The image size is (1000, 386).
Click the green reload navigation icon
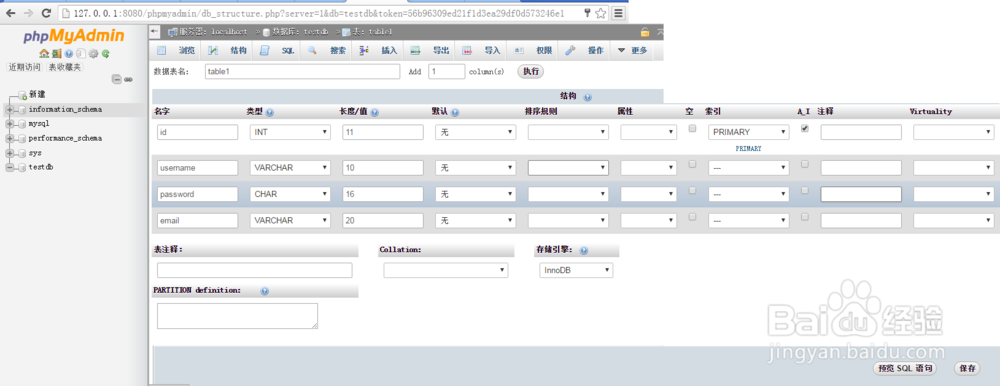pos(106,54)
